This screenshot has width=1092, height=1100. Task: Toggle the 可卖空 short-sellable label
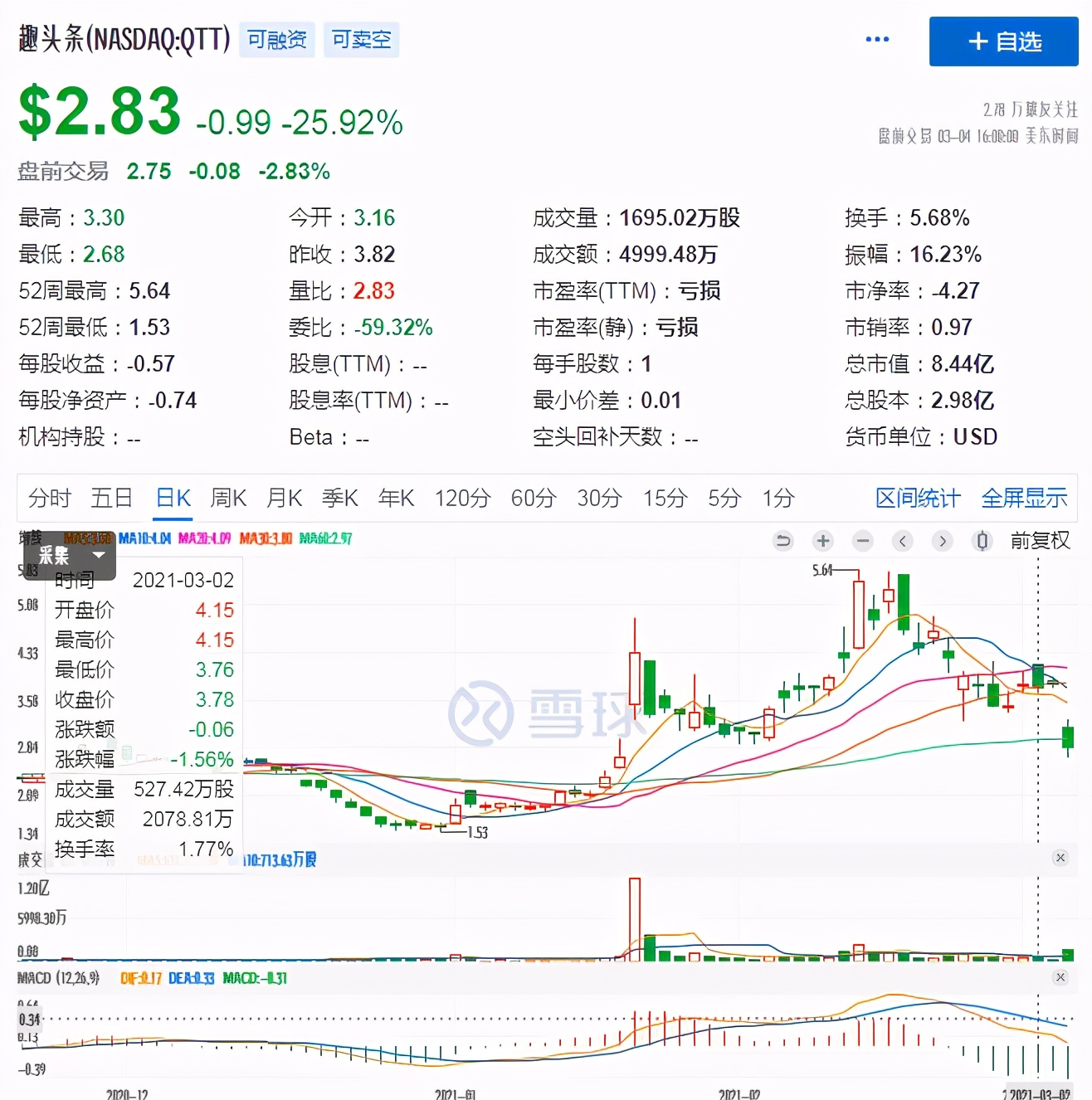361,38
